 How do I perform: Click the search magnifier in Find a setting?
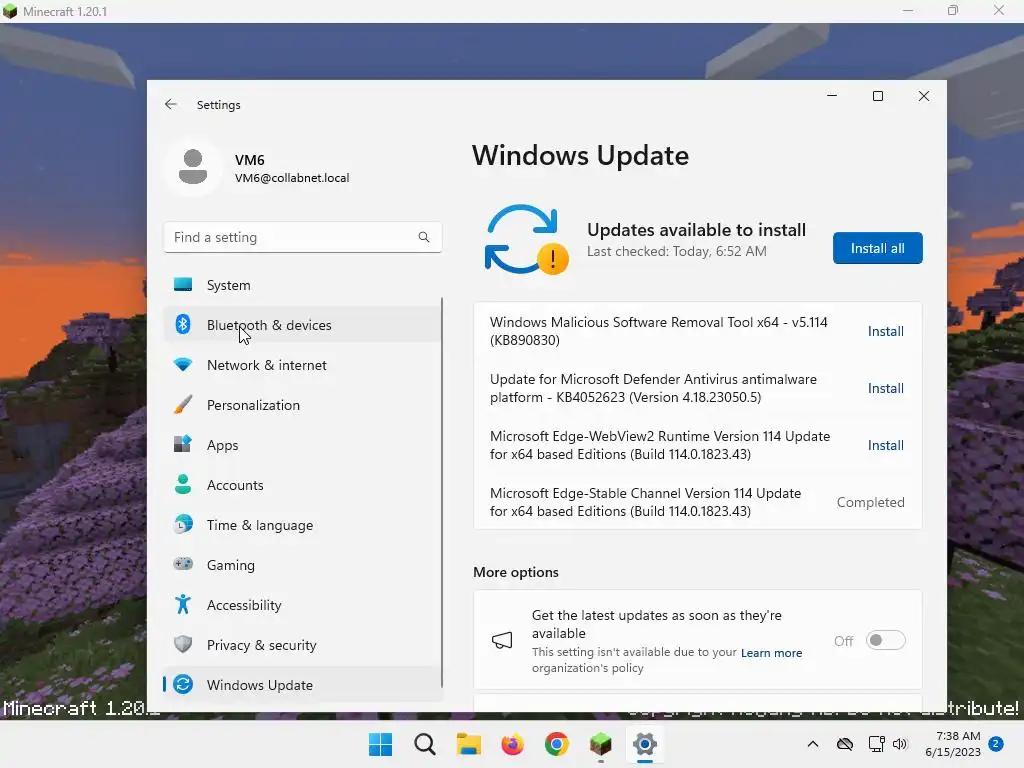(424, 237)
